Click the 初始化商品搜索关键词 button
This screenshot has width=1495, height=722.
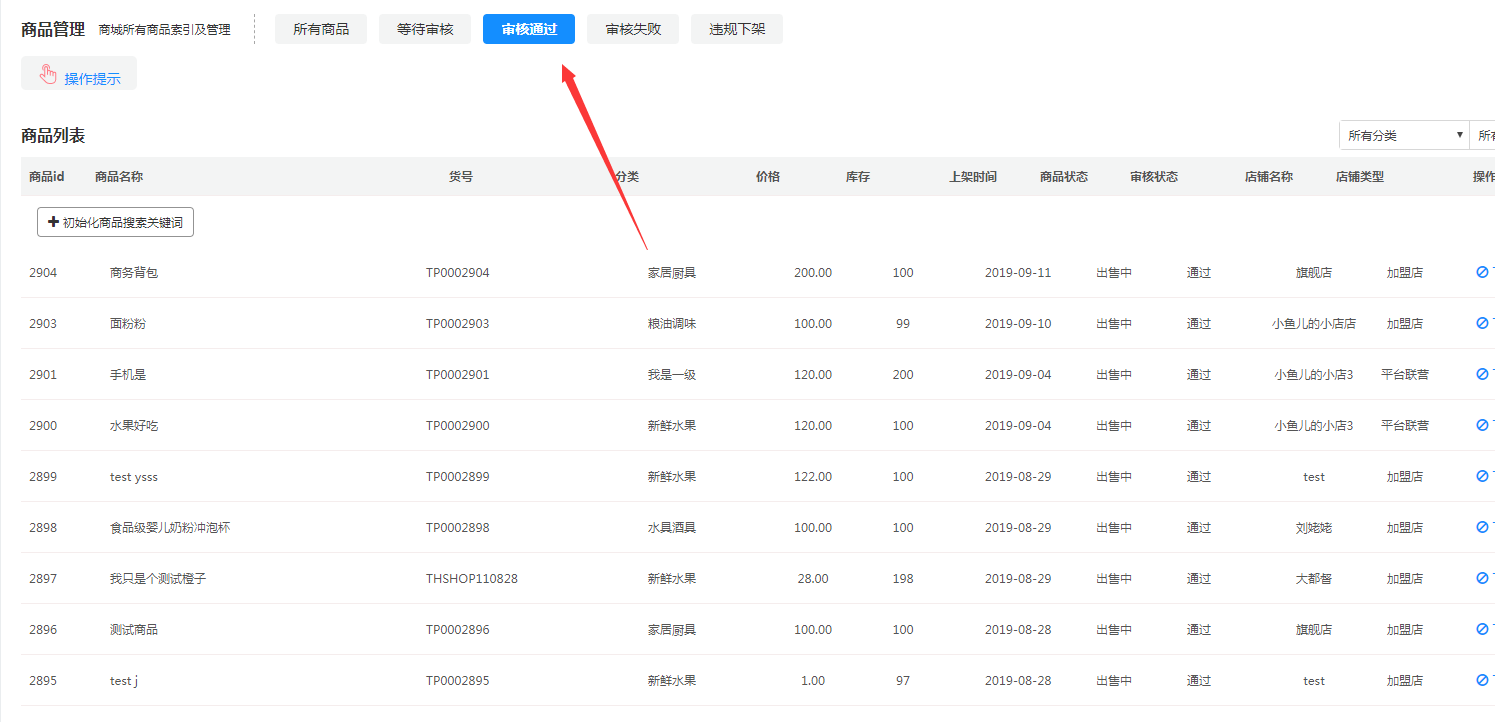(115, 222)
